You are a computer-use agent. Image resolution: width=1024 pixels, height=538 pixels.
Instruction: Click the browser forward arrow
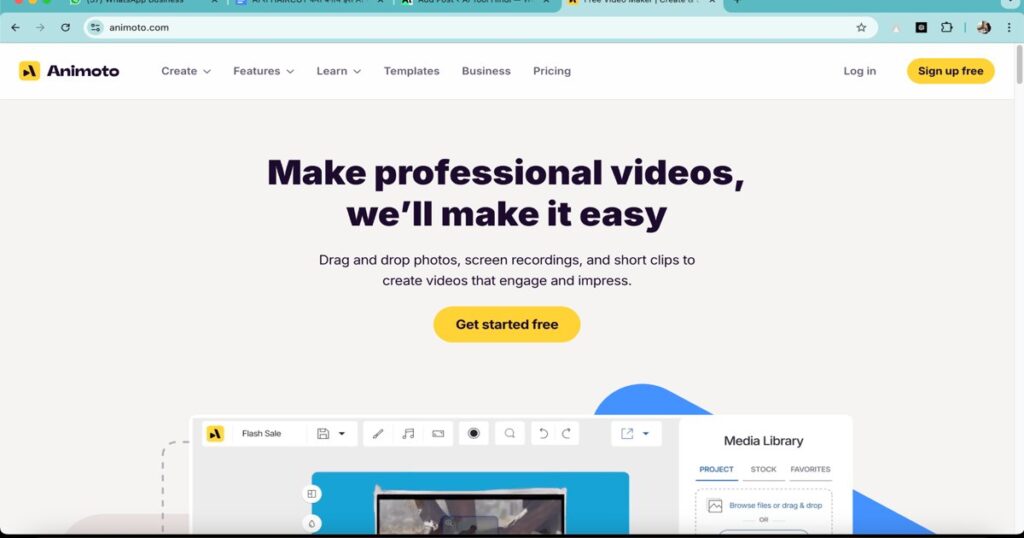click(40, 27)
